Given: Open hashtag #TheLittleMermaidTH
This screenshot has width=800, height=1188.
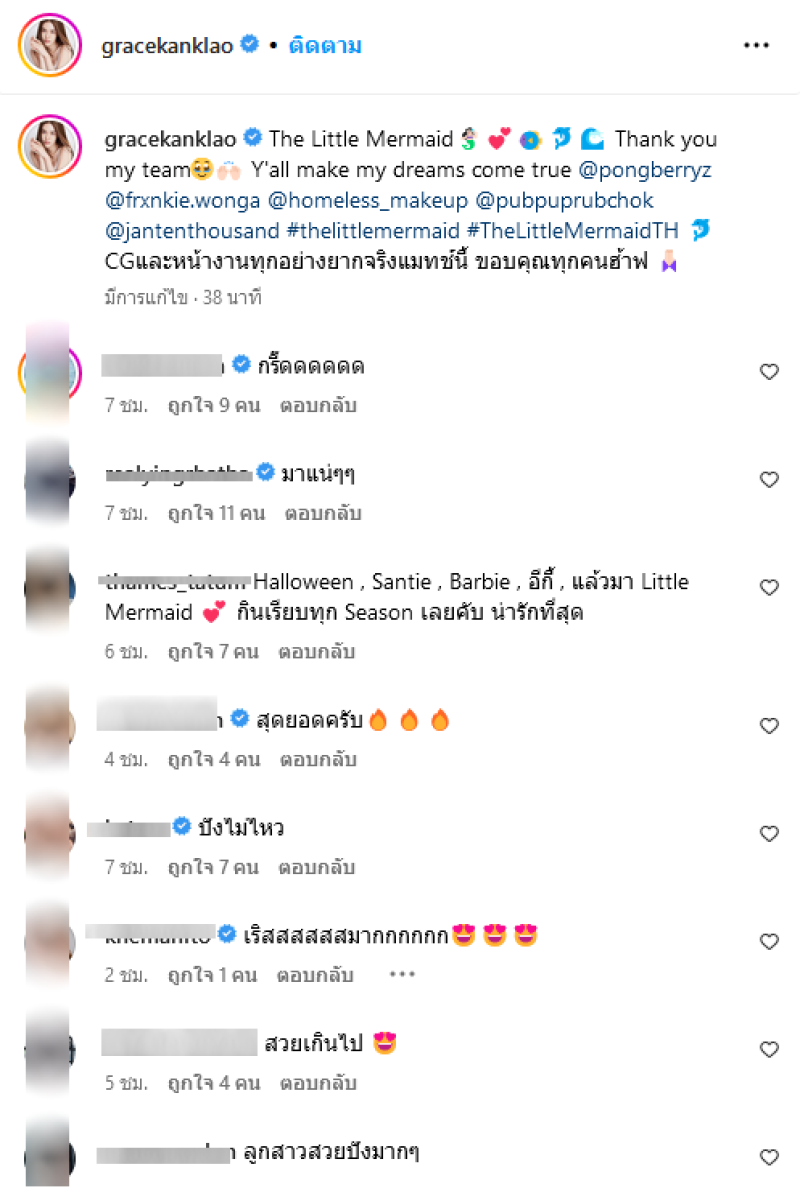Looking at the screenshot, I should [573, 230].
